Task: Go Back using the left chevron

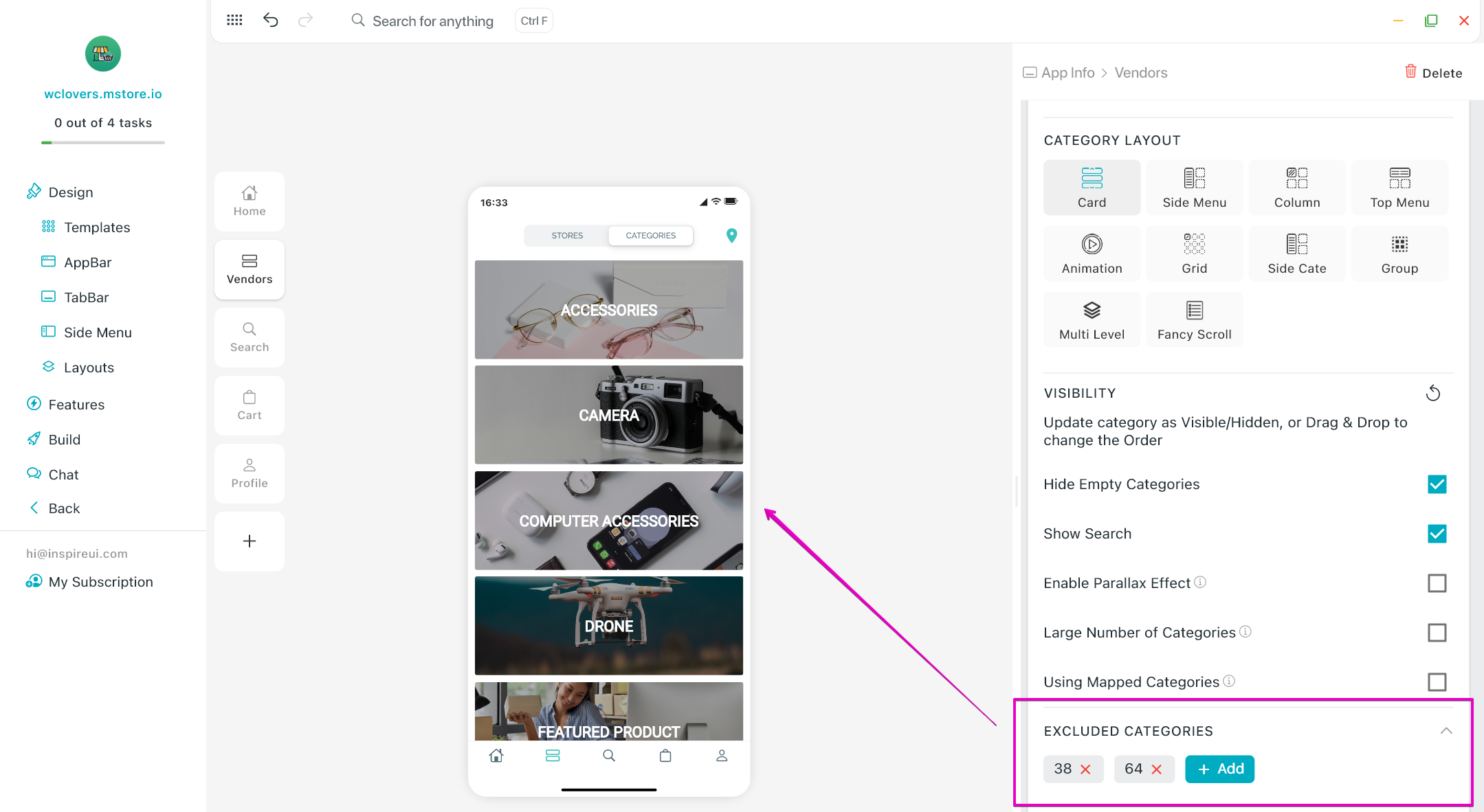Action: [x=34, y=508]
